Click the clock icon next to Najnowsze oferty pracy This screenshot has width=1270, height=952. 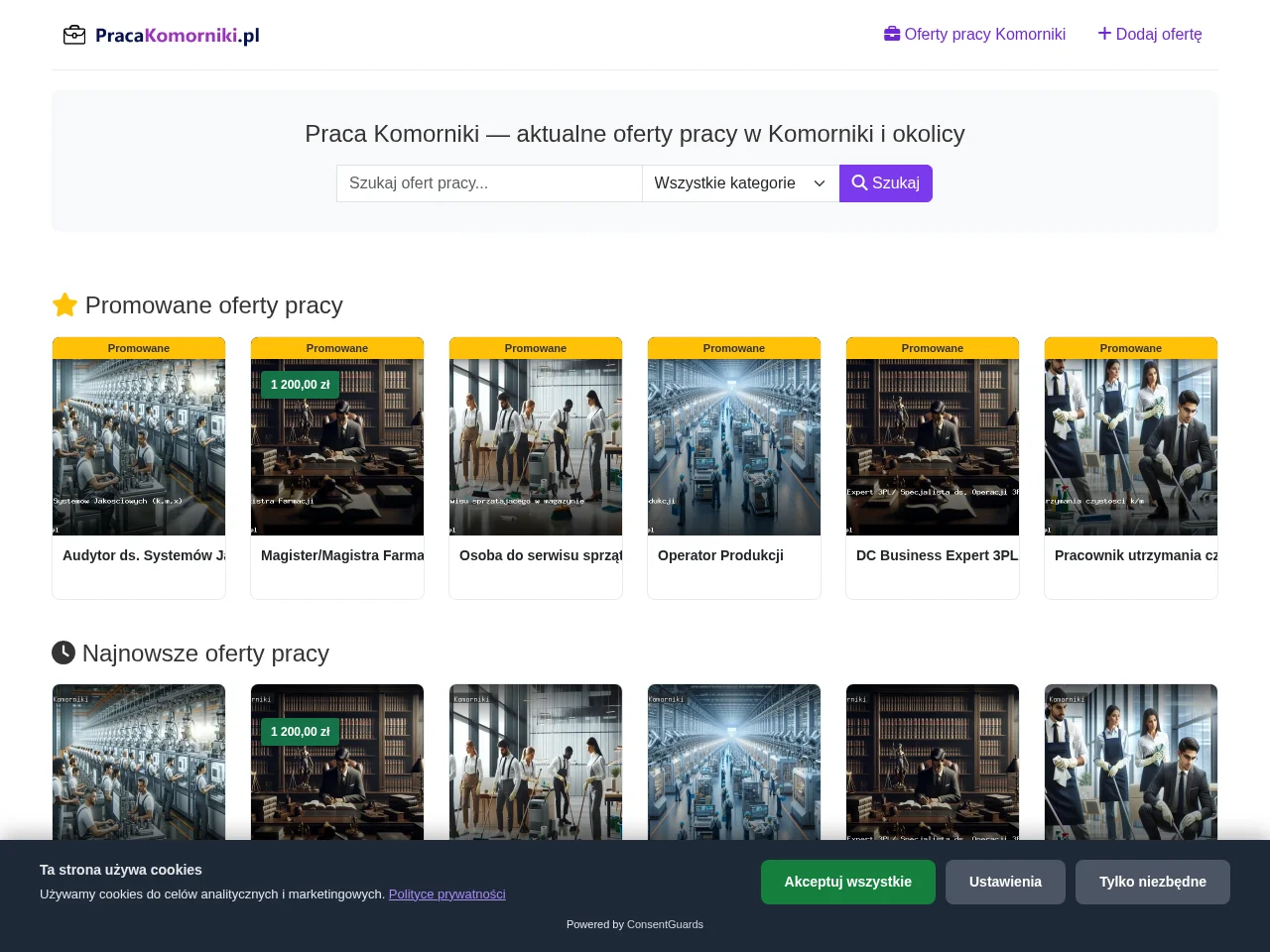coord(63,653)
